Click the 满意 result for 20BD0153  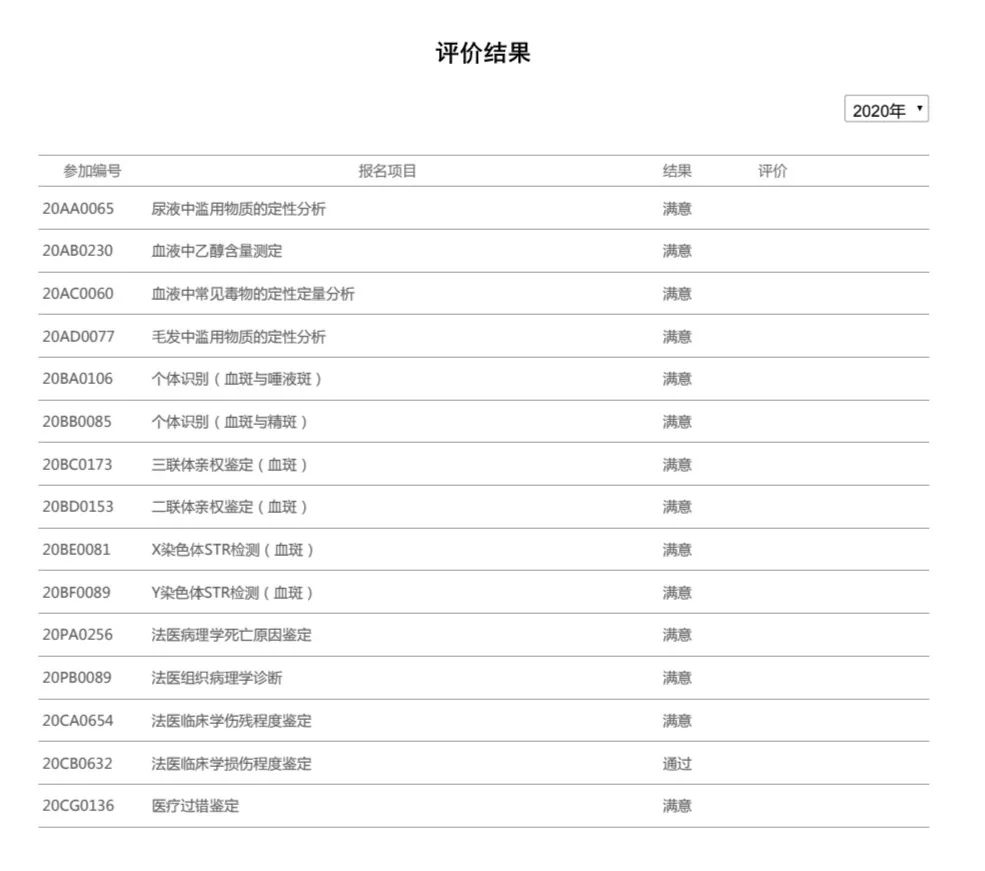(677, 507)
